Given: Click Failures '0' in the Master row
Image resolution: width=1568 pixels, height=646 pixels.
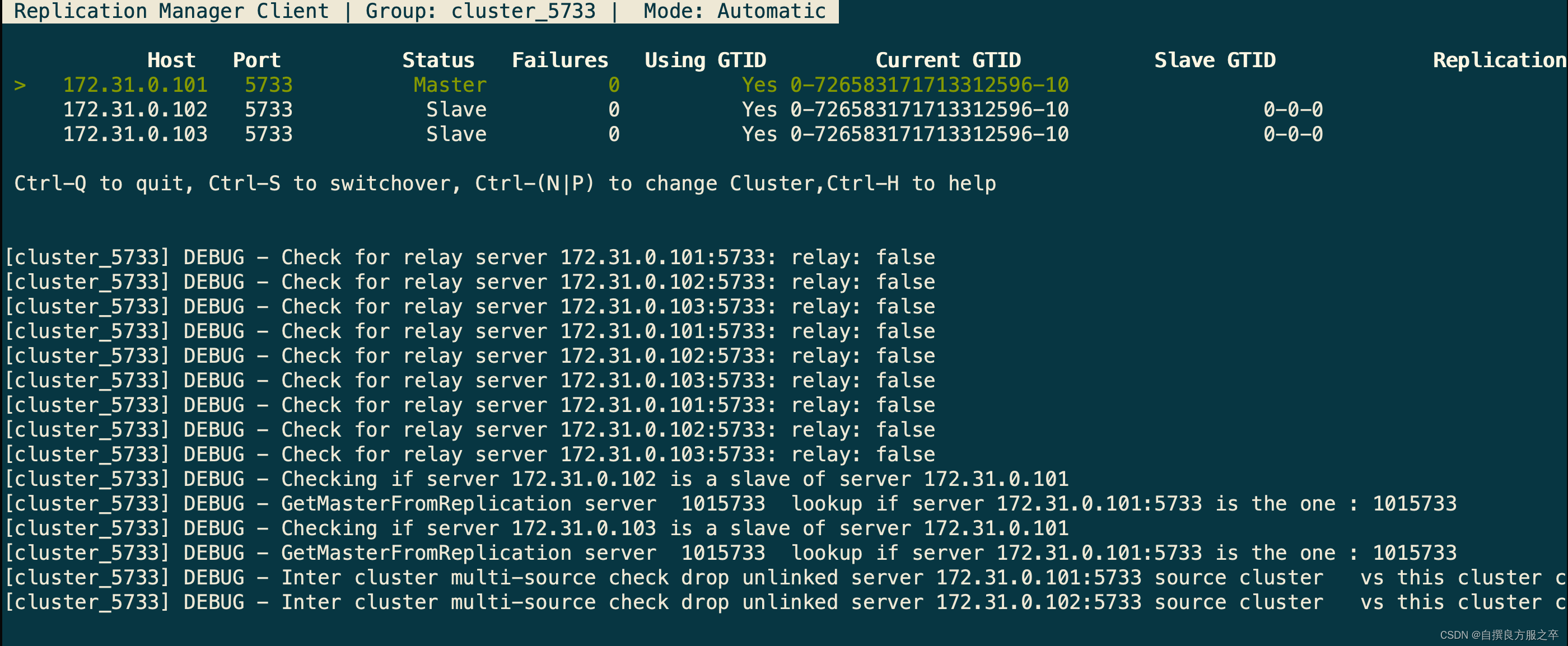Looking at the screenshot, I should [614, 85].
